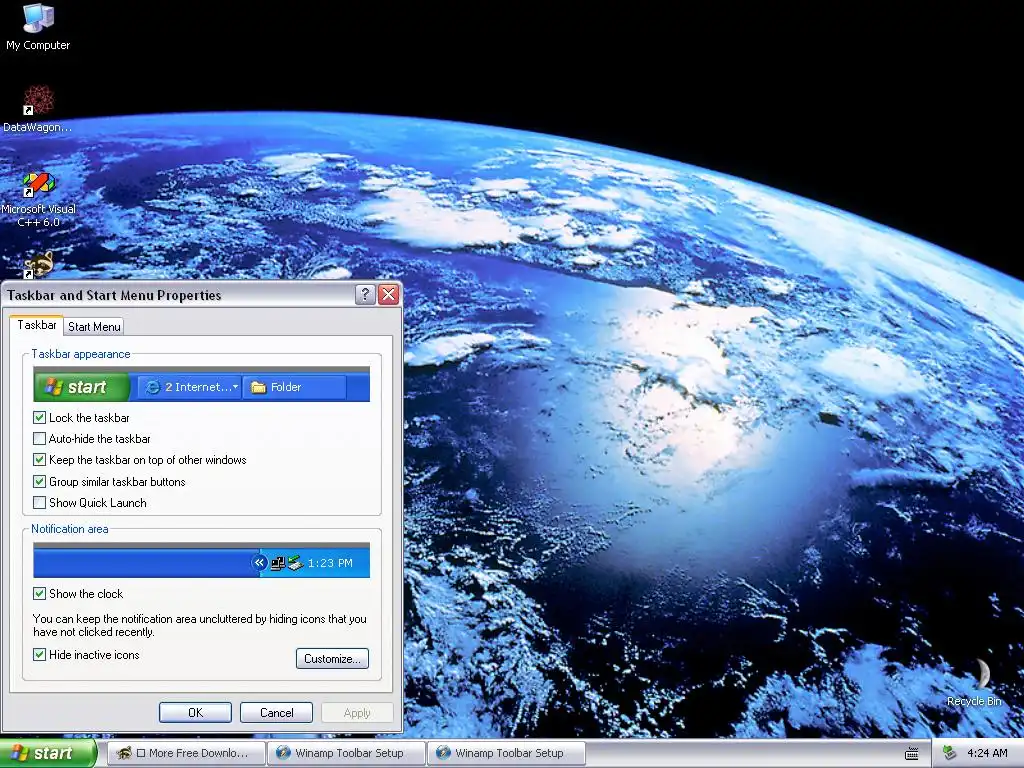1024x768 pixels.
Task: Click the 4:24 AM system clock
Action: pos(987,753)
